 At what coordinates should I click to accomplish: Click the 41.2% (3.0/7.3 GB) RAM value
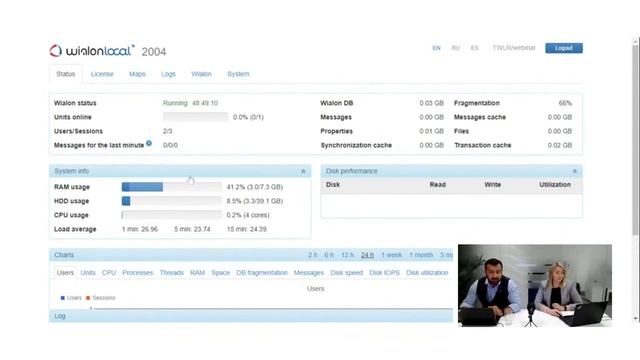click(255, 187)
